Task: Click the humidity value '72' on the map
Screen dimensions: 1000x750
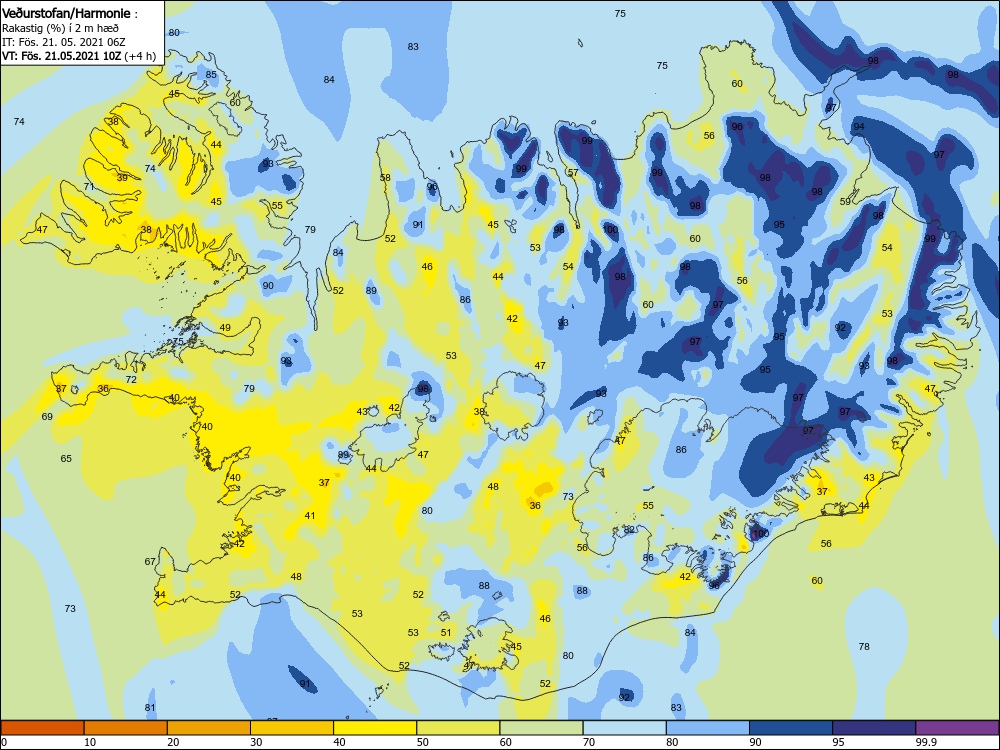Action: click(131, 379)
